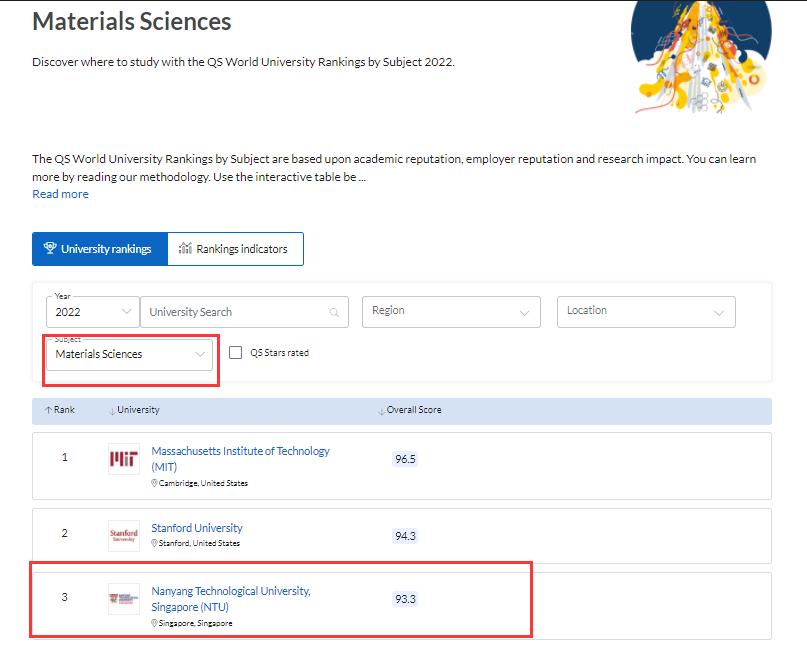Click the search magnifier icon
The image size is (807, 653).
coord(334,312)
